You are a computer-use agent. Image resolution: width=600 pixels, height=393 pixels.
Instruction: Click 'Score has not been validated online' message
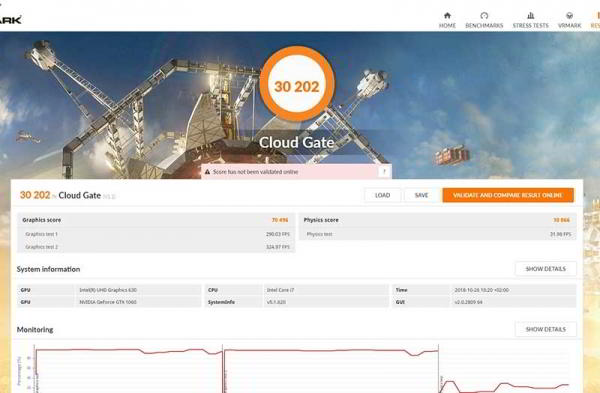255,172
